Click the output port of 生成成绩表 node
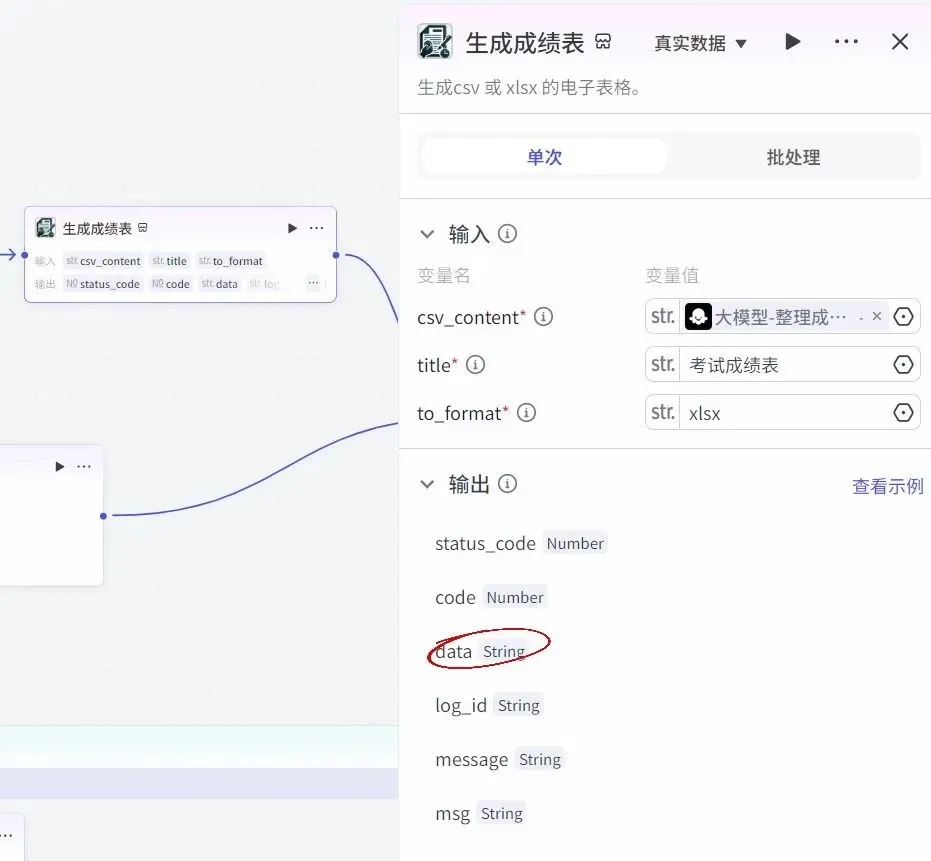Image resolution: width=931 pixels, height=861 pixels. tap(336, 255)
